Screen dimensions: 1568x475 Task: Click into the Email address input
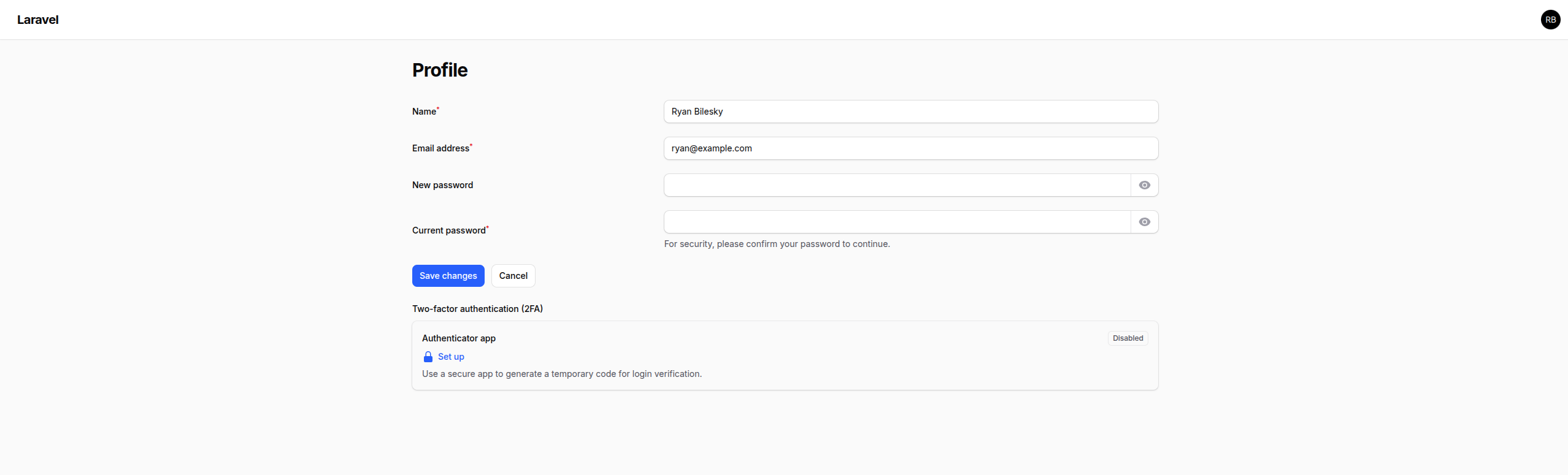(x=910, y=148)
